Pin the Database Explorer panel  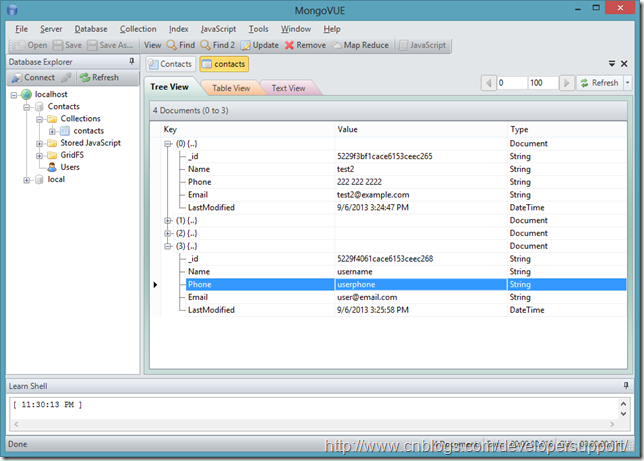(x=131, y=62)
